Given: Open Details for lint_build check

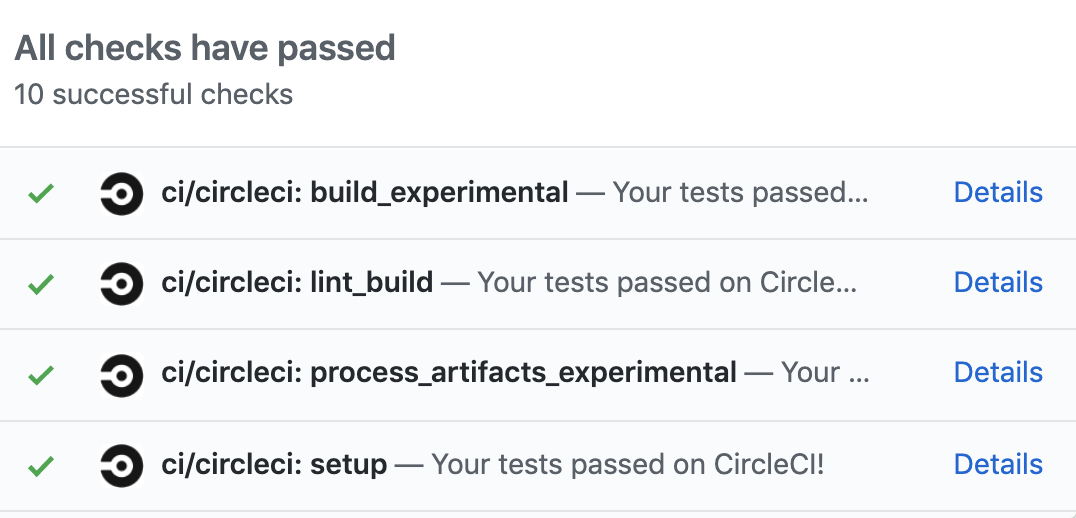Looking at the screenshot, I should click(x=997, y=283).
